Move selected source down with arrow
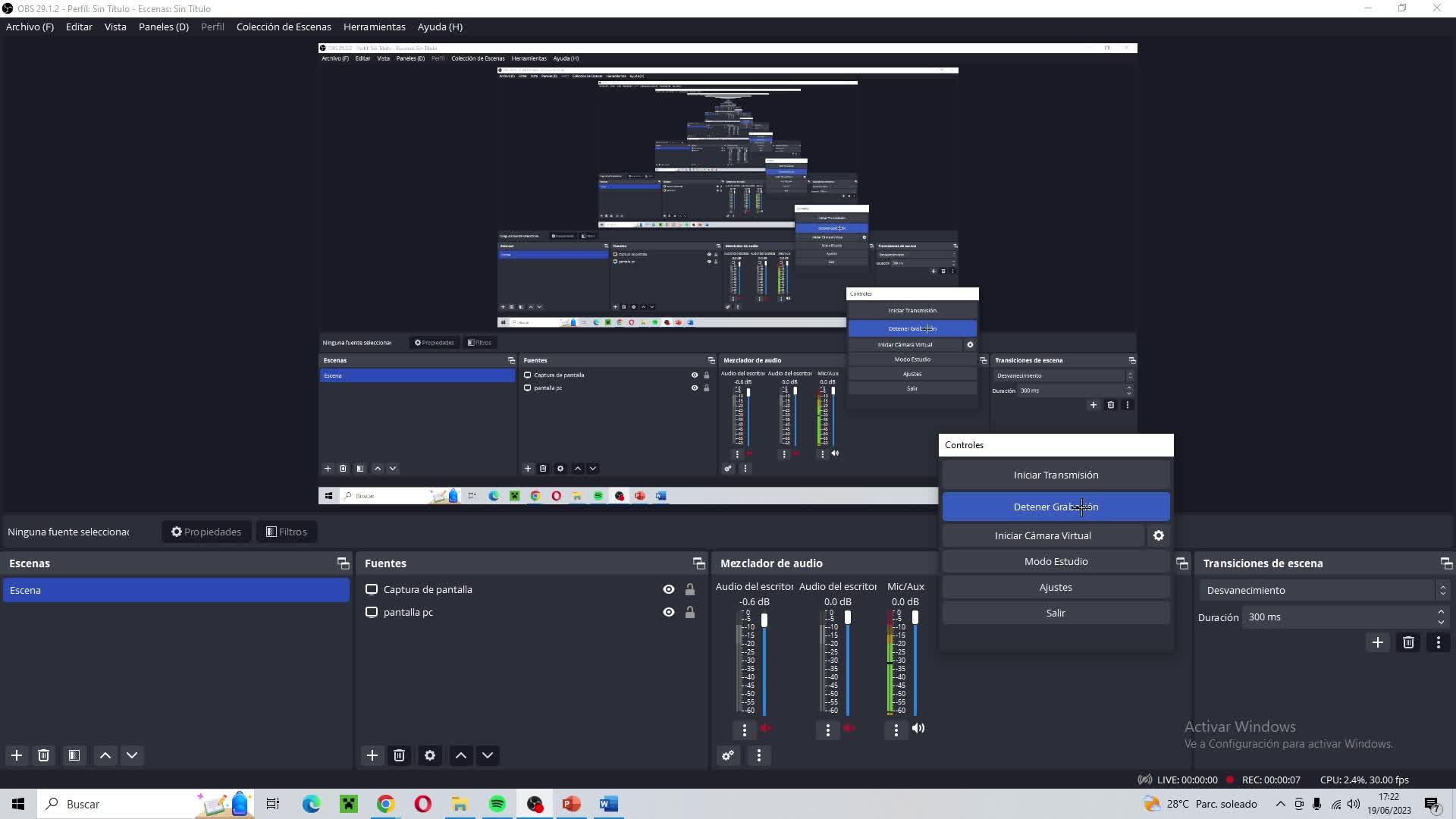Image resolution: width=1456 pixels, height=819 pixels. tap(488, 755)
